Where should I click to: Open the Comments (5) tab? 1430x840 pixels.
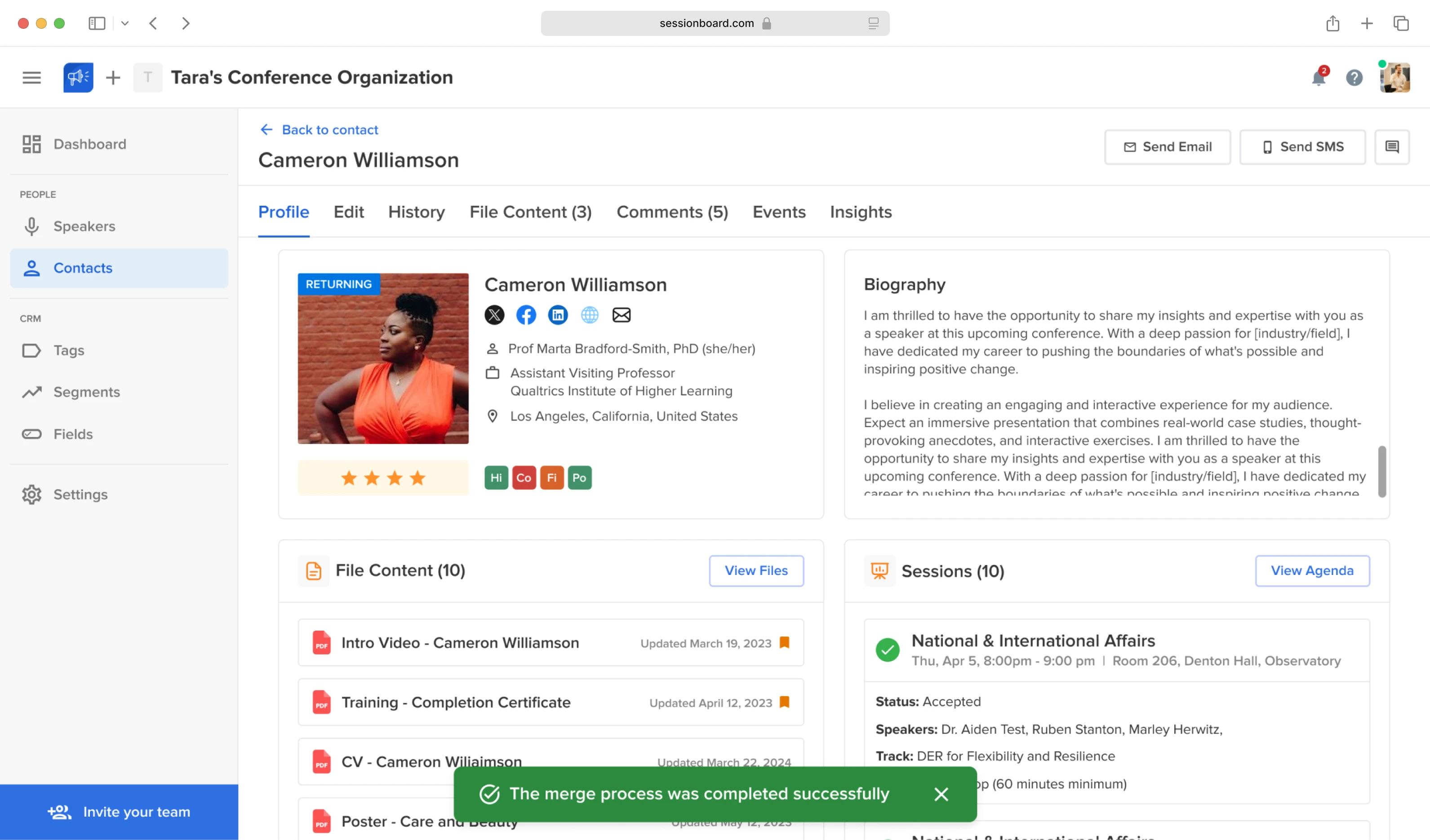point(672,212)
